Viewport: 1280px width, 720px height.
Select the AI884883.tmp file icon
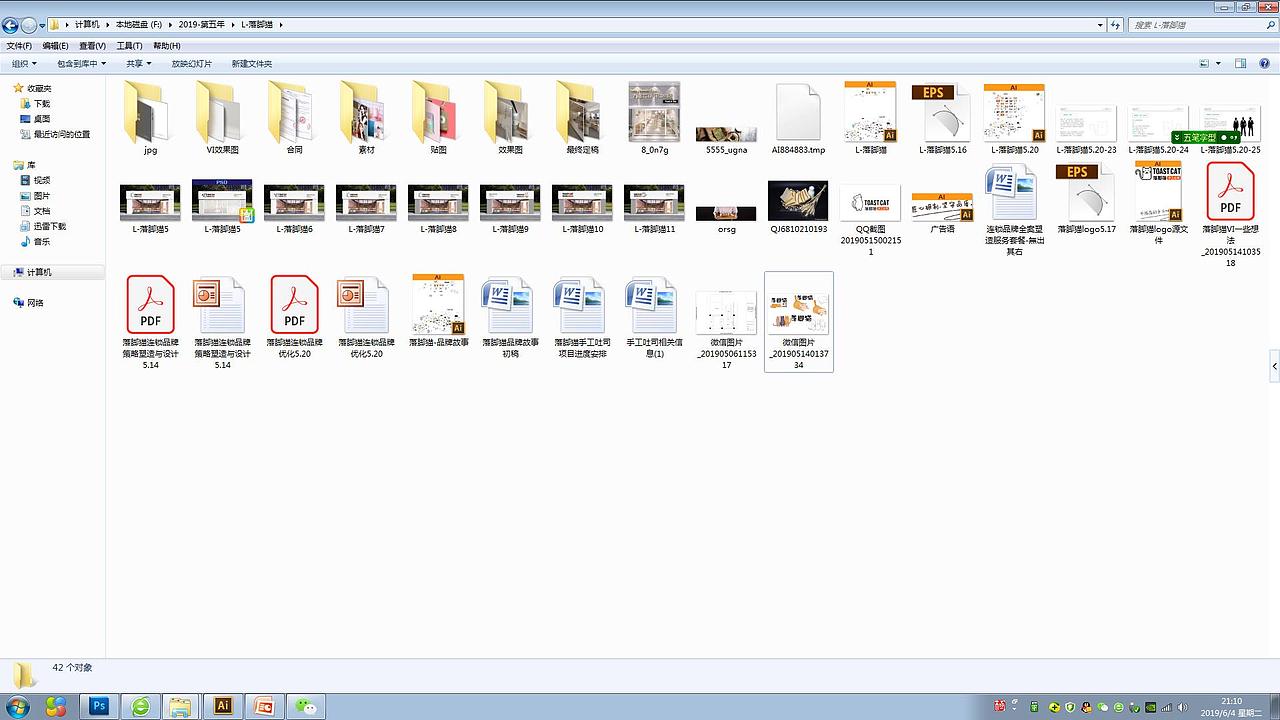[798, 112]
